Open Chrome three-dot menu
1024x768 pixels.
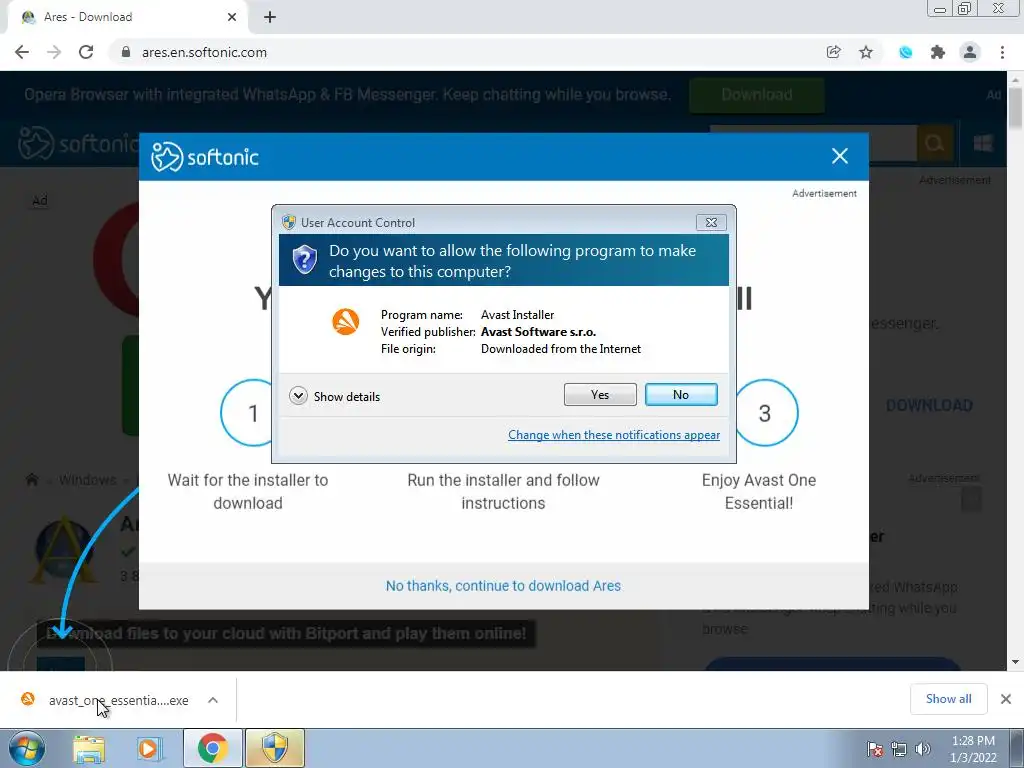coord(1002,52)
